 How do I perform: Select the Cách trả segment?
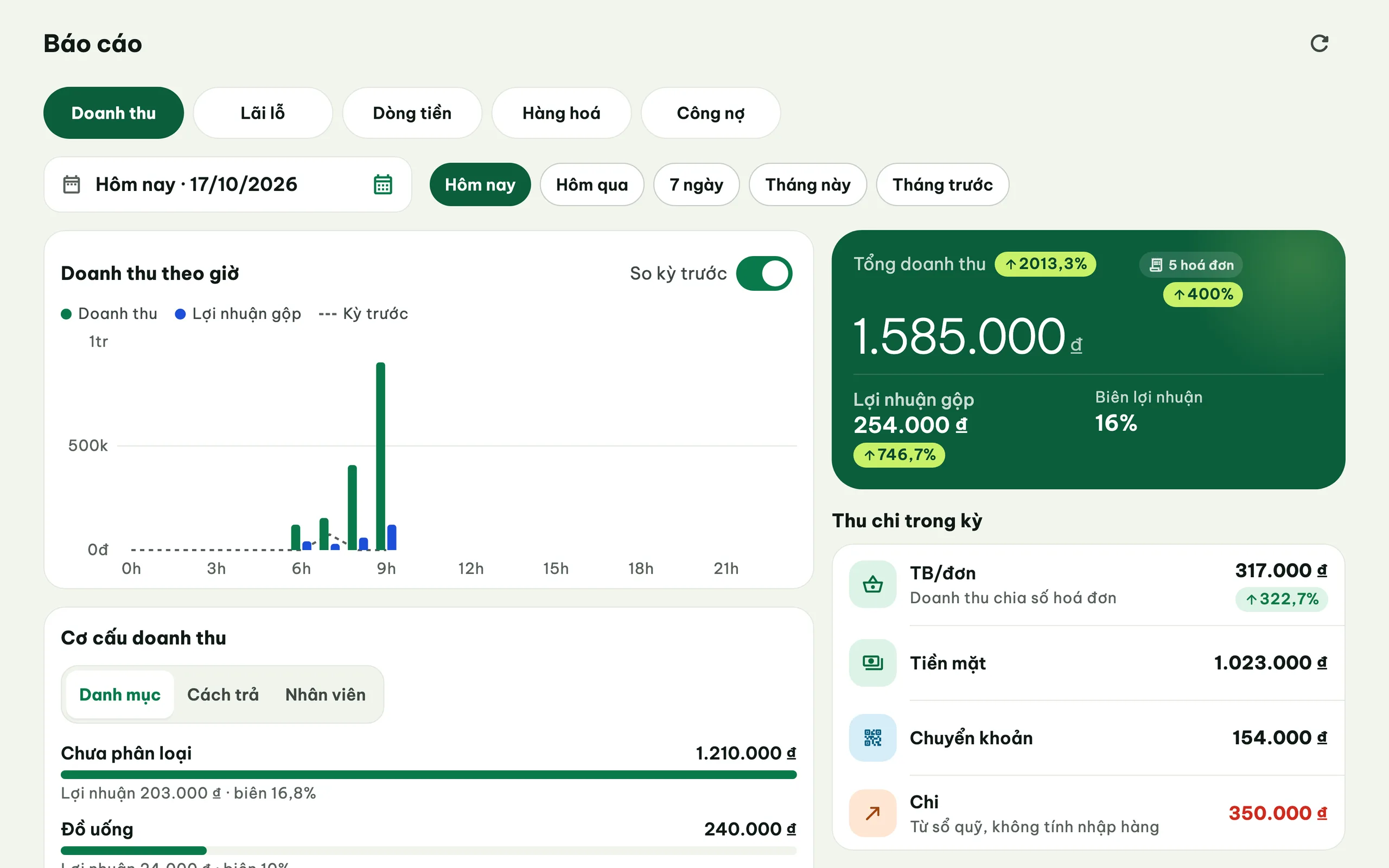[222, 694]
